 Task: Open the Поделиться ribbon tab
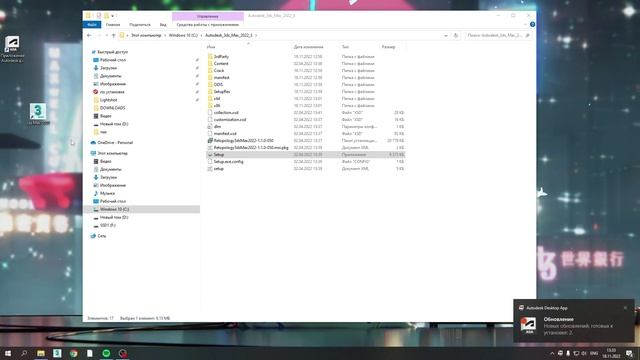[140, 24]
